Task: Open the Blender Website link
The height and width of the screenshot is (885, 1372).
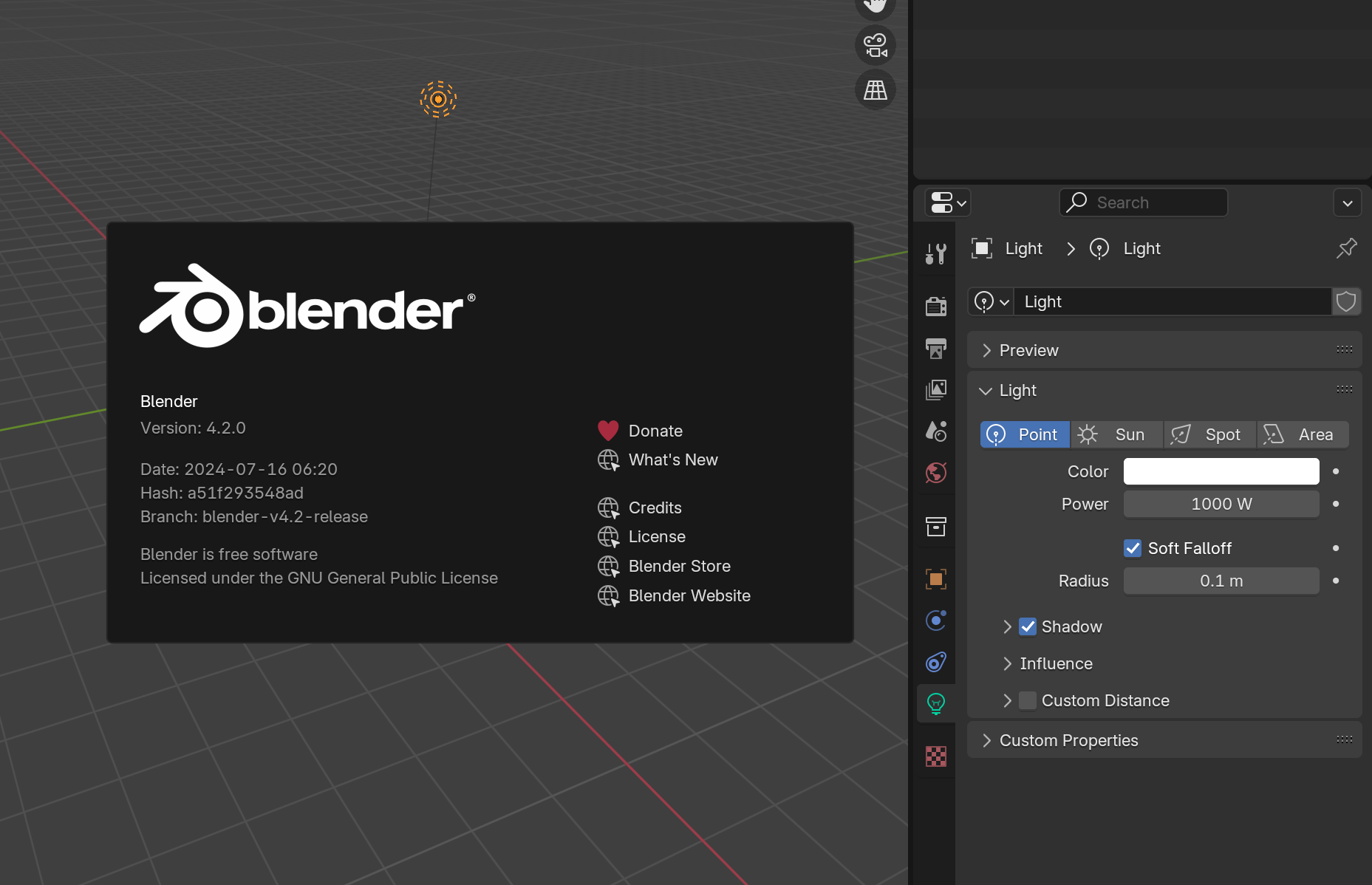Action: pos(689,595)
